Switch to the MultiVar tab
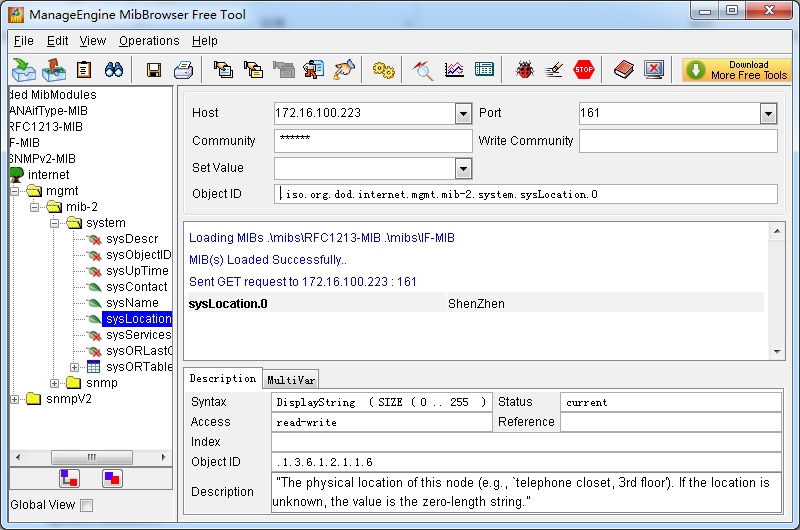 (x=291, y=380)
